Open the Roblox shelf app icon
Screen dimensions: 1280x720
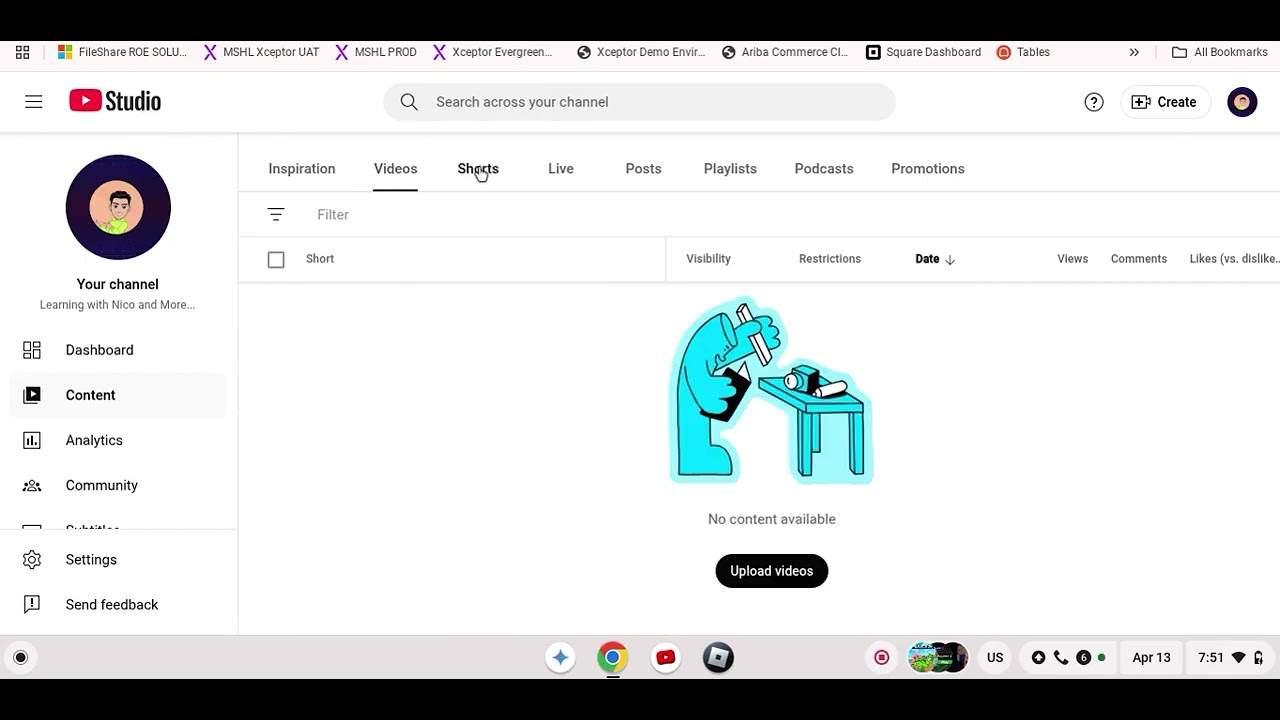click(x=718, y=658)
